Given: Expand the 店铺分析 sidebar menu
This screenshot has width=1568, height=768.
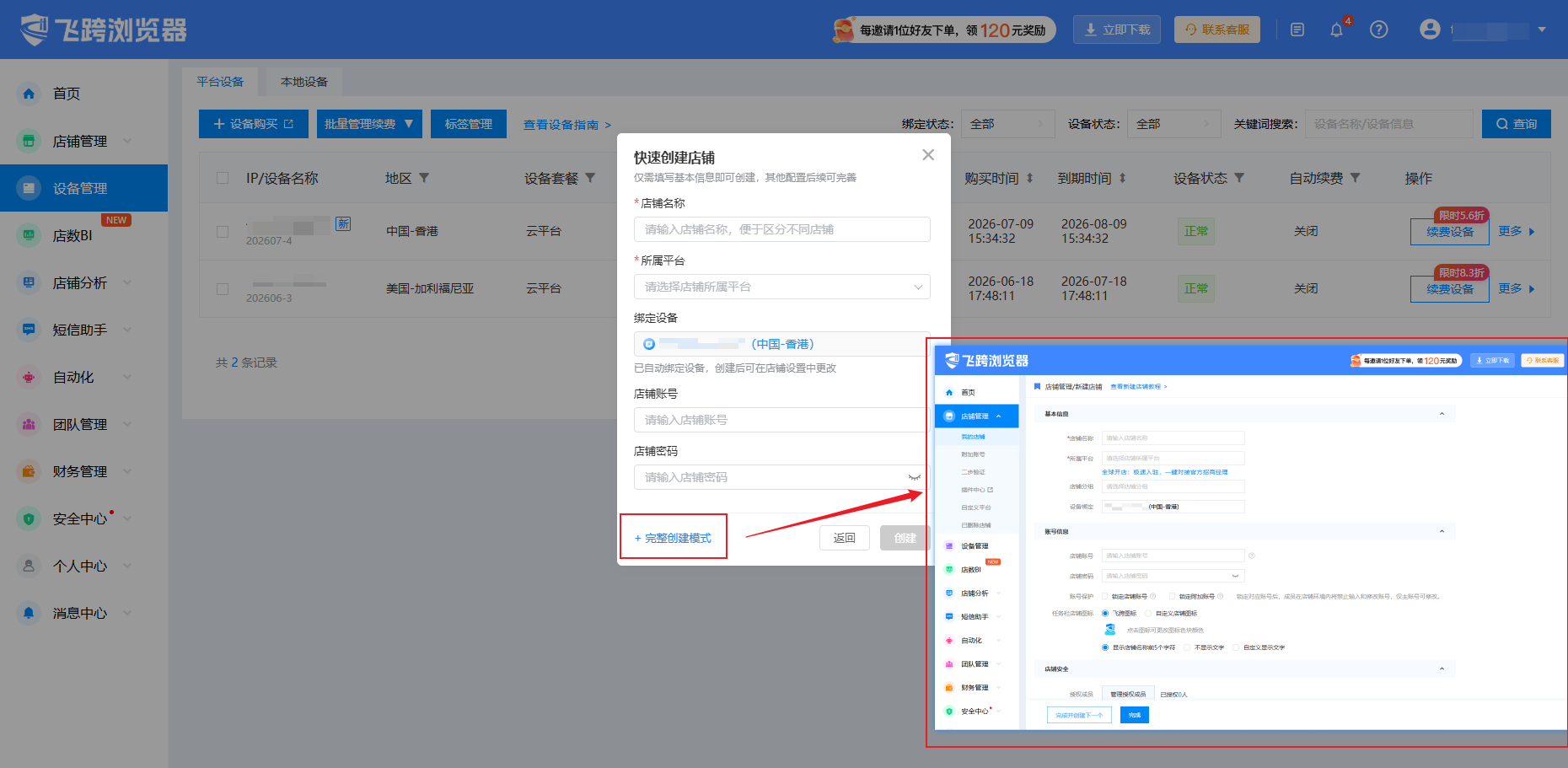Looking at the screenshot, I should (x=127, y=282).
